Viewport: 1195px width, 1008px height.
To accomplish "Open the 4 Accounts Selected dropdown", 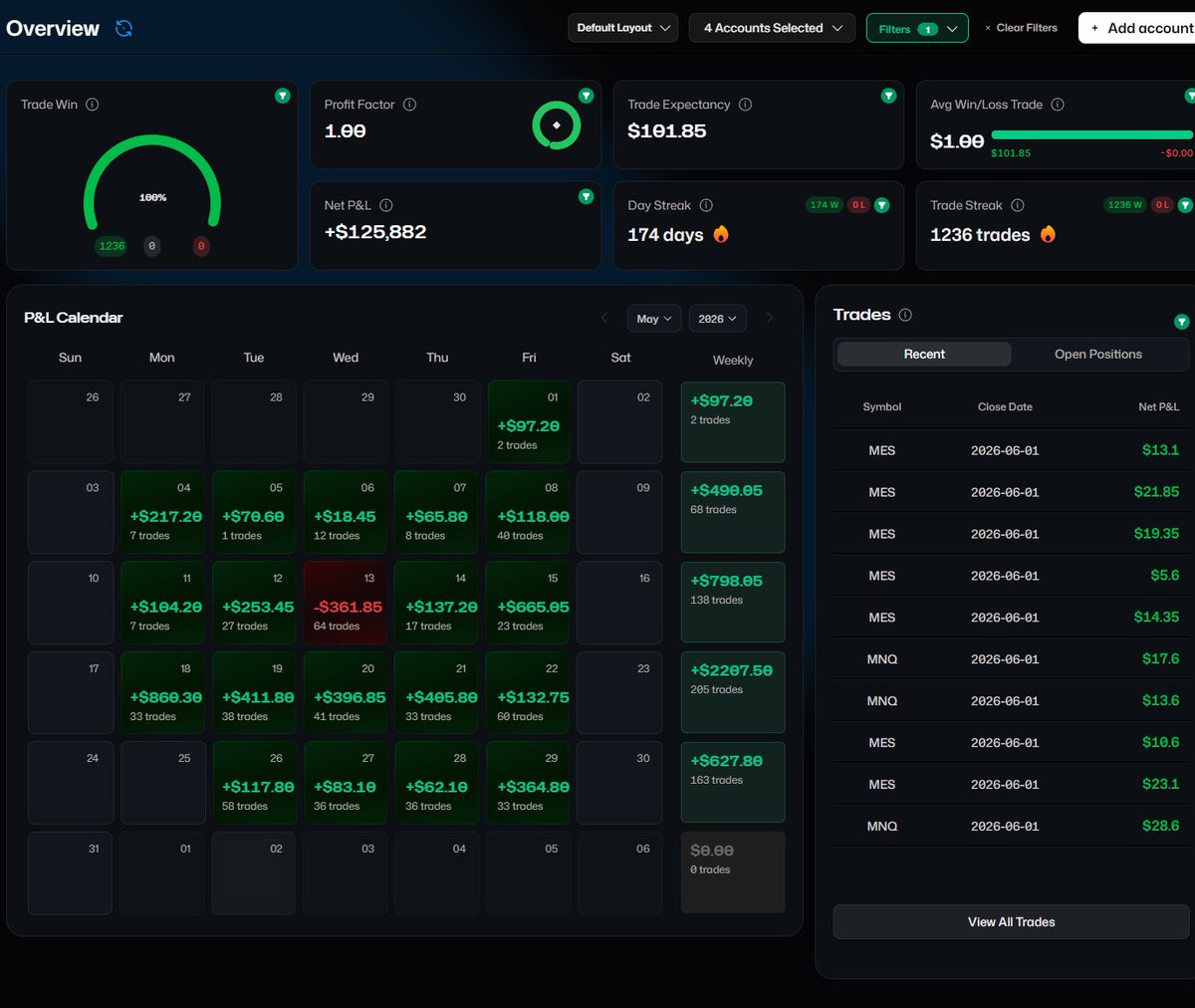I will 772,28.
